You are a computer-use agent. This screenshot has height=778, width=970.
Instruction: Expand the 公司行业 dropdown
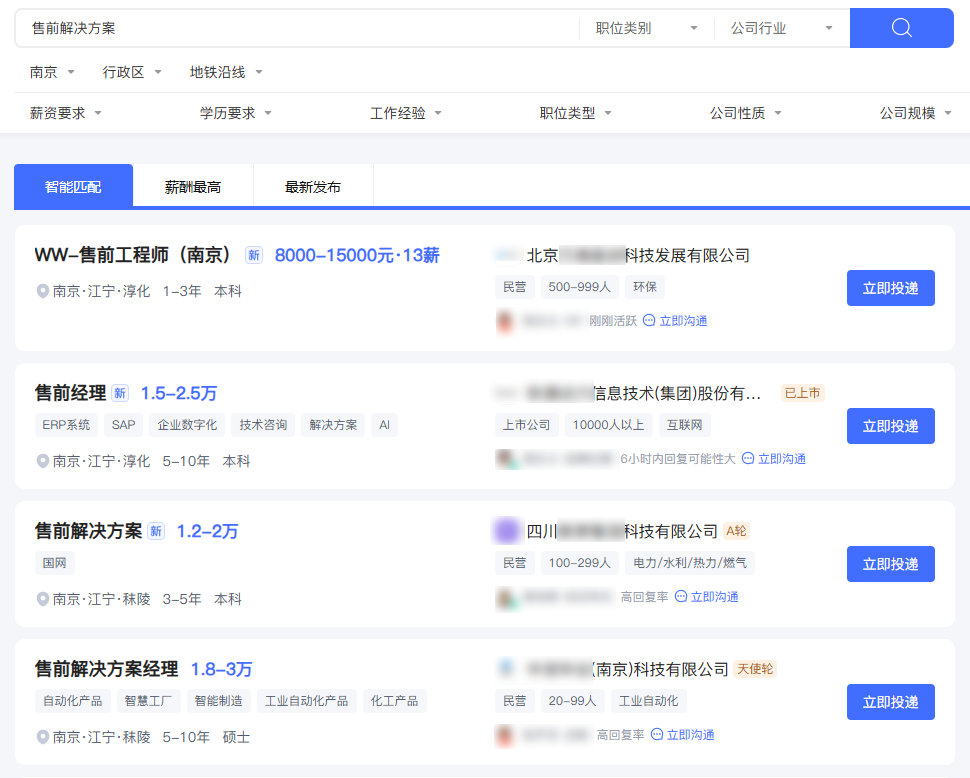click(781, 28)
